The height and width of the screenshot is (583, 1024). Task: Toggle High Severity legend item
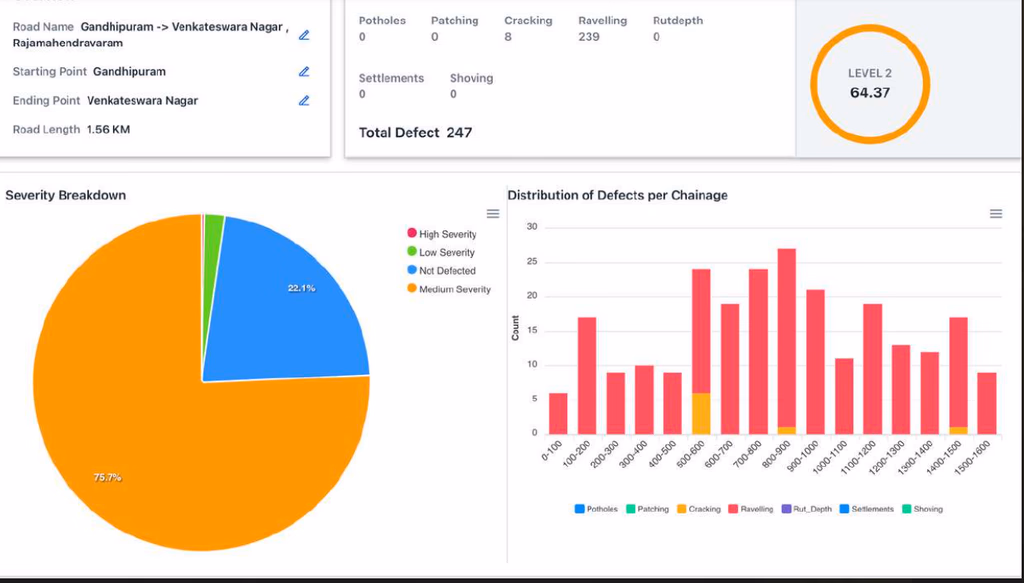(x=441, y=234)
